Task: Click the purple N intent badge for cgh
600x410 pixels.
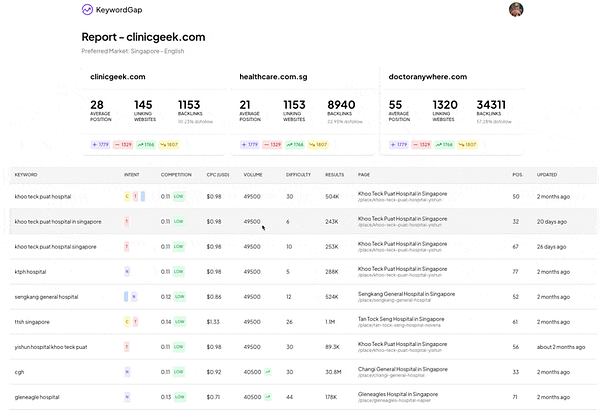Action: pos(127,372)
